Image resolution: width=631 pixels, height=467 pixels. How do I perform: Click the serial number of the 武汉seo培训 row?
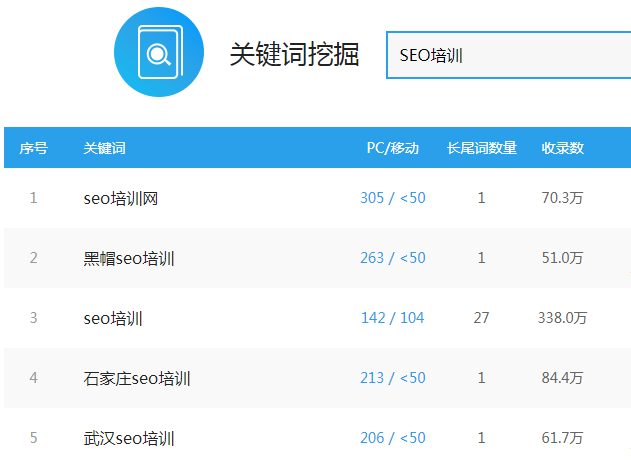(34, 438)
